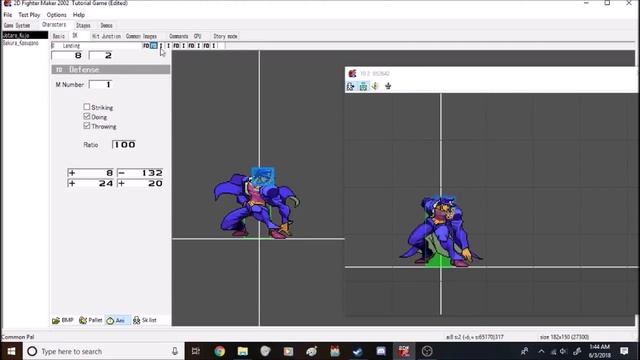Click the hitbox field showing - 132
This screenshot has width=640, height=360.
140,173
